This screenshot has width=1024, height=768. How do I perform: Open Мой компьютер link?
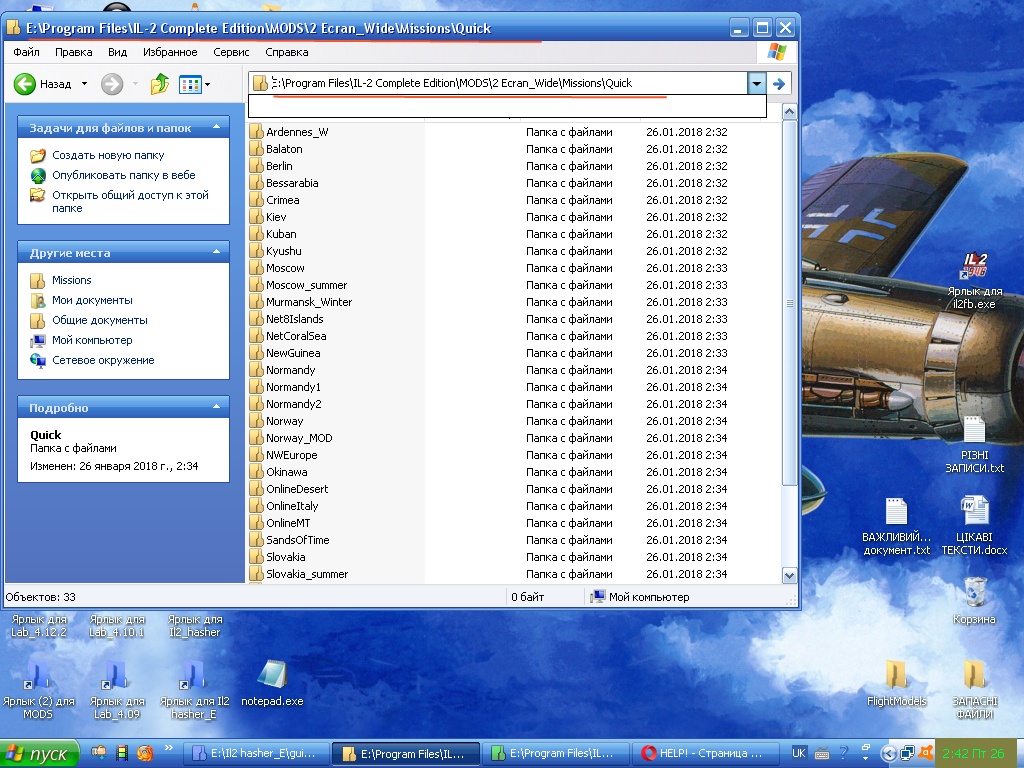pyautogui.click(x=92, y=340)
